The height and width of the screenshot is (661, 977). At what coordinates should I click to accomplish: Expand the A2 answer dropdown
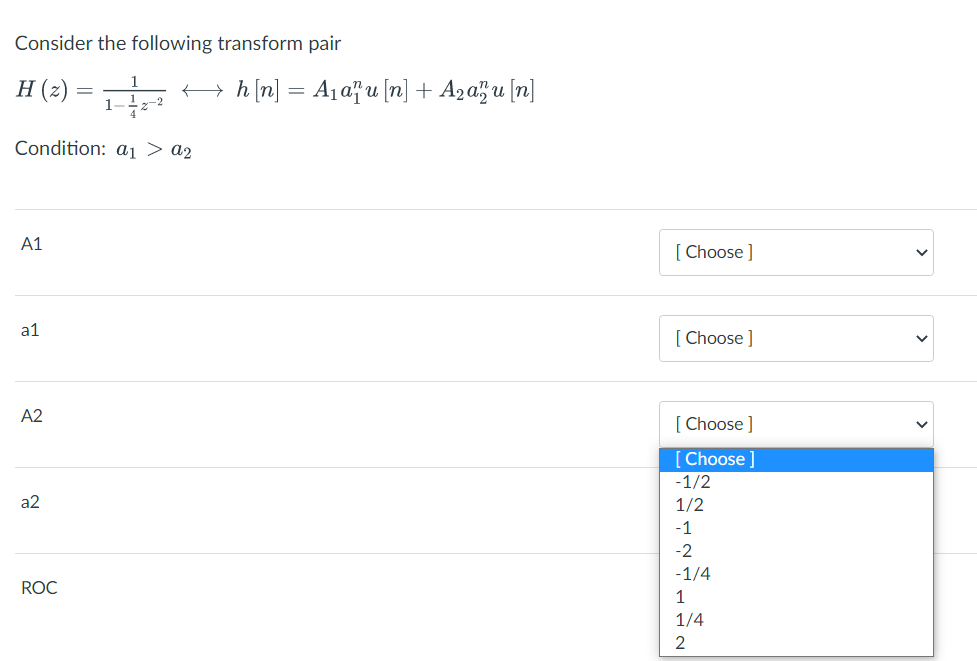(795, 423)
